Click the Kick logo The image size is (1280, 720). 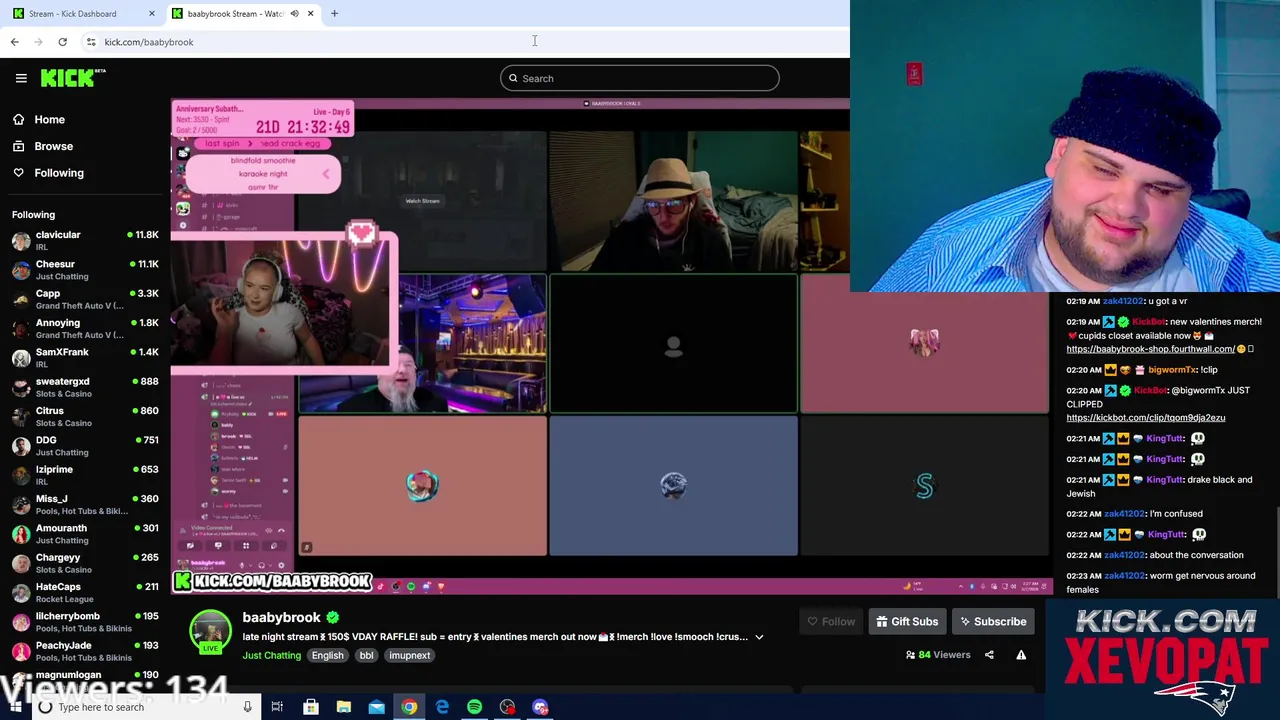point(73,78)
